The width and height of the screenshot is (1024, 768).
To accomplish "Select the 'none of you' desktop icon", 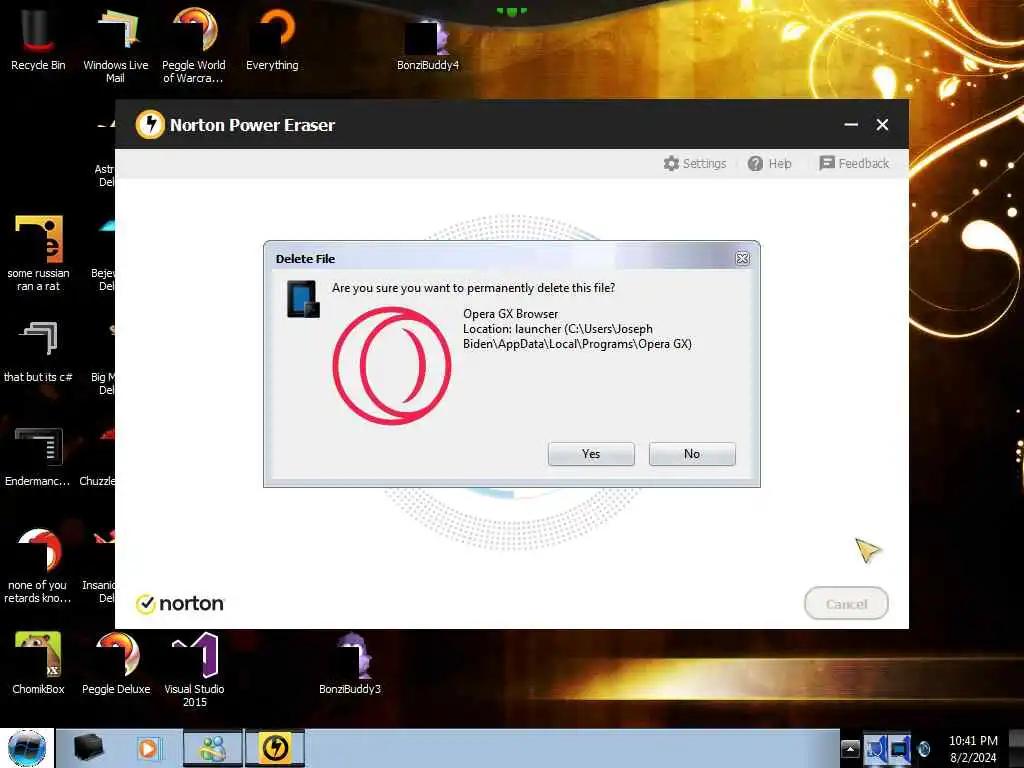I will point(38,566).
